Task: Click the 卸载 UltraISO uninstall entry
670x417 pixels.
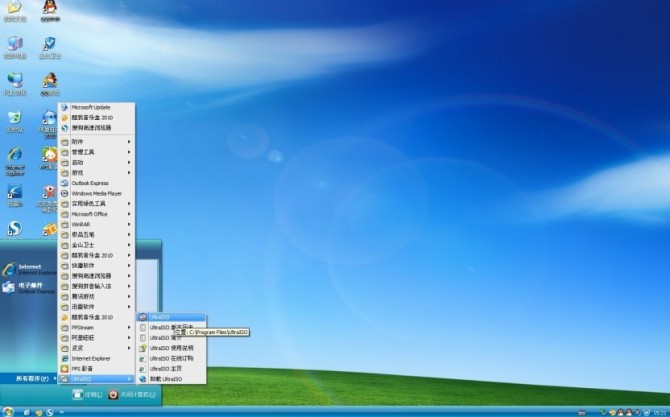Action: point(165,379)
